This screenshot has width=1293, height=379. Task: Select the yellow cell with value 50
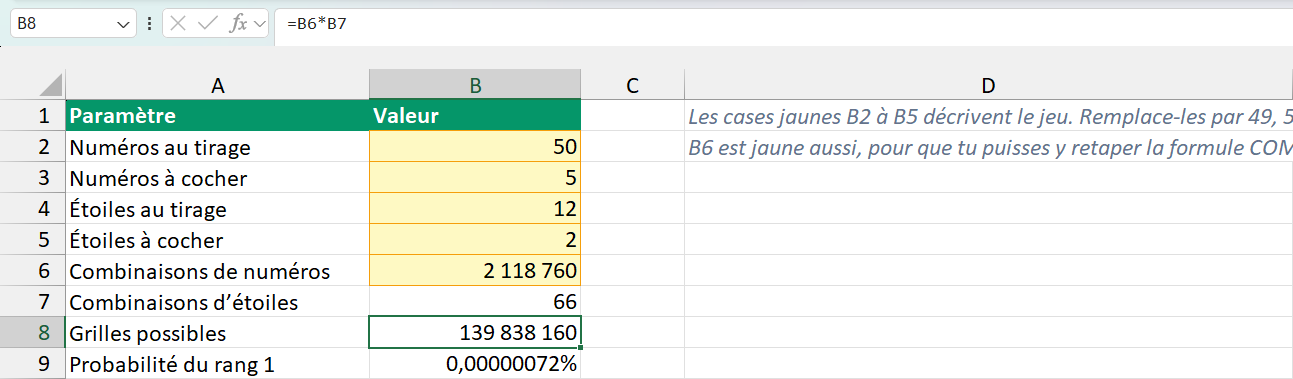point(475,147)
